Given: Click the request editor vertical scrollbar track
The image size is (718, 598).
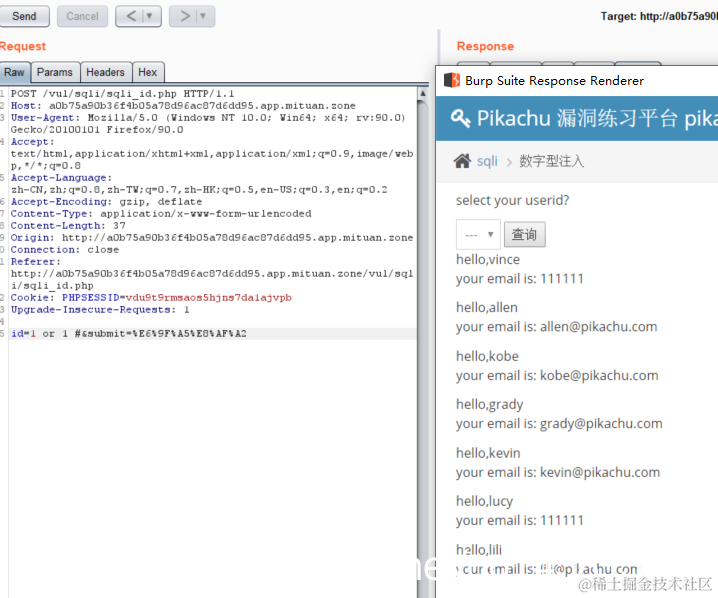Looking at the screenshot, I should point(423,348).
